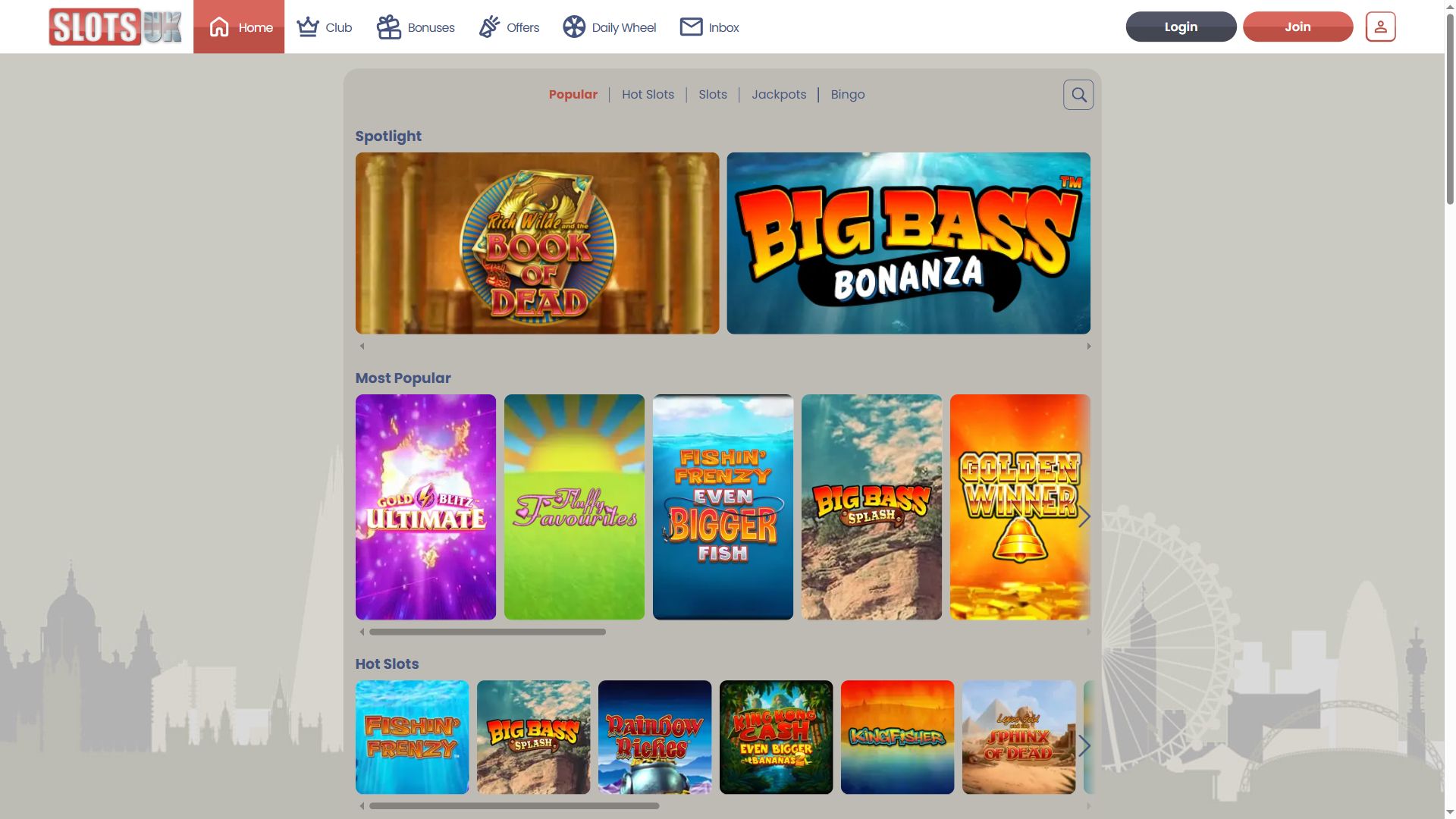Launch King Kong Cash Even Bigger Bananas
Viewport: 1456px width, 819px height.
776,737
